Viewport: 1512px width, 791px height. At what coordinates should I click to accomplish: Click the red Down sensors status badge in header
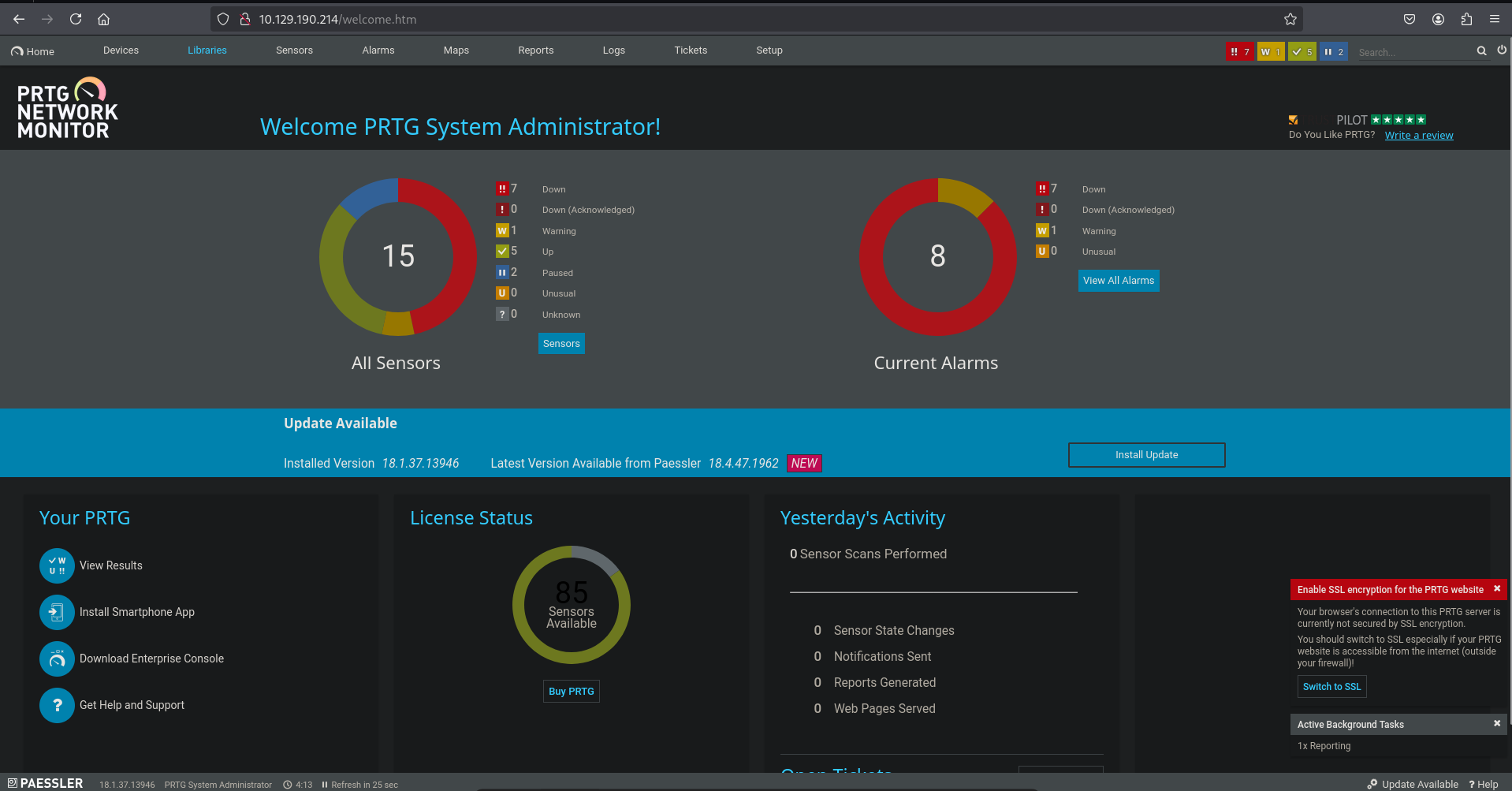click(1239, 52)
